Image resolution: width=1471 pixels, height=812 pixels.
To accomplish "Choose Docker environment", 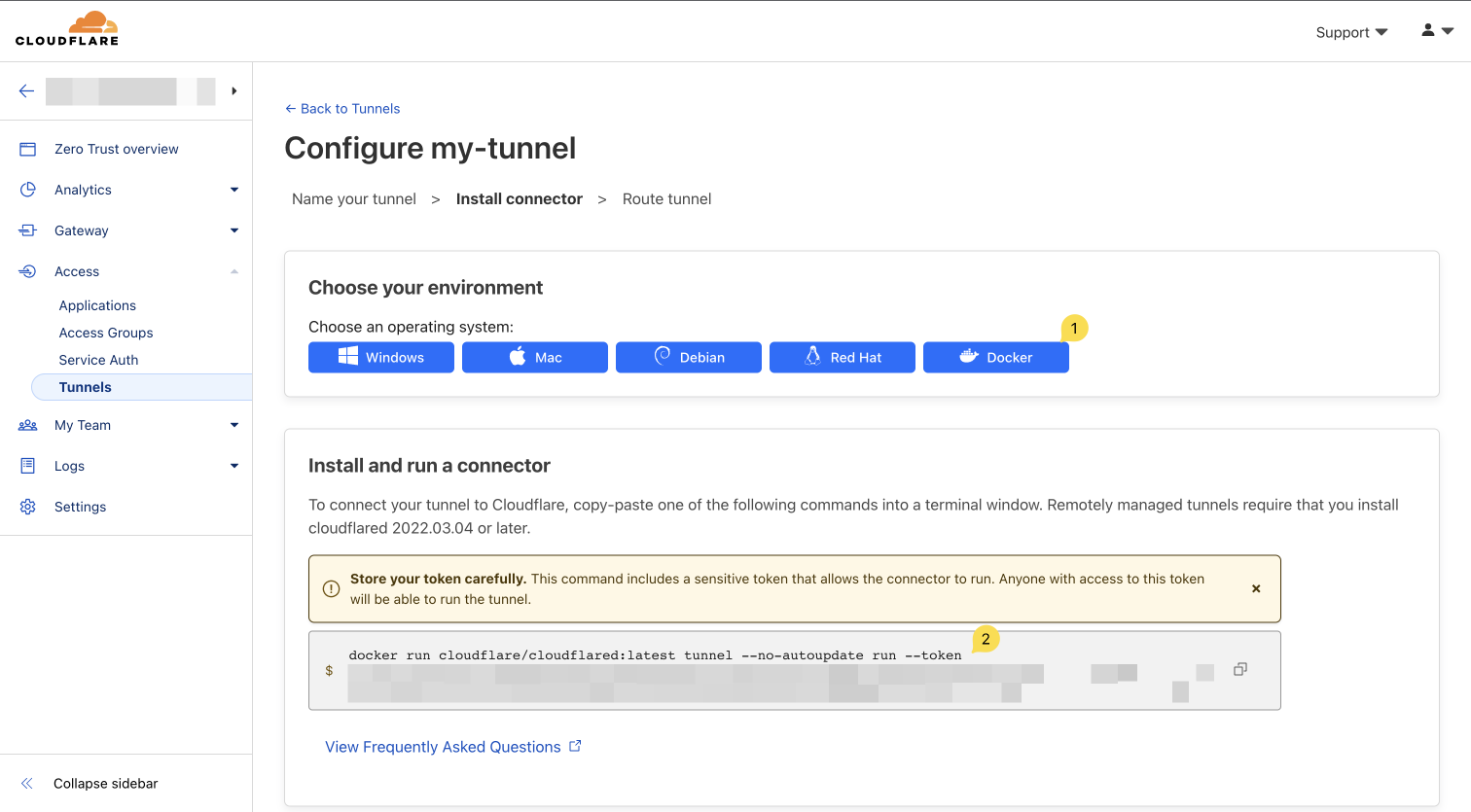I will [996, 357].
